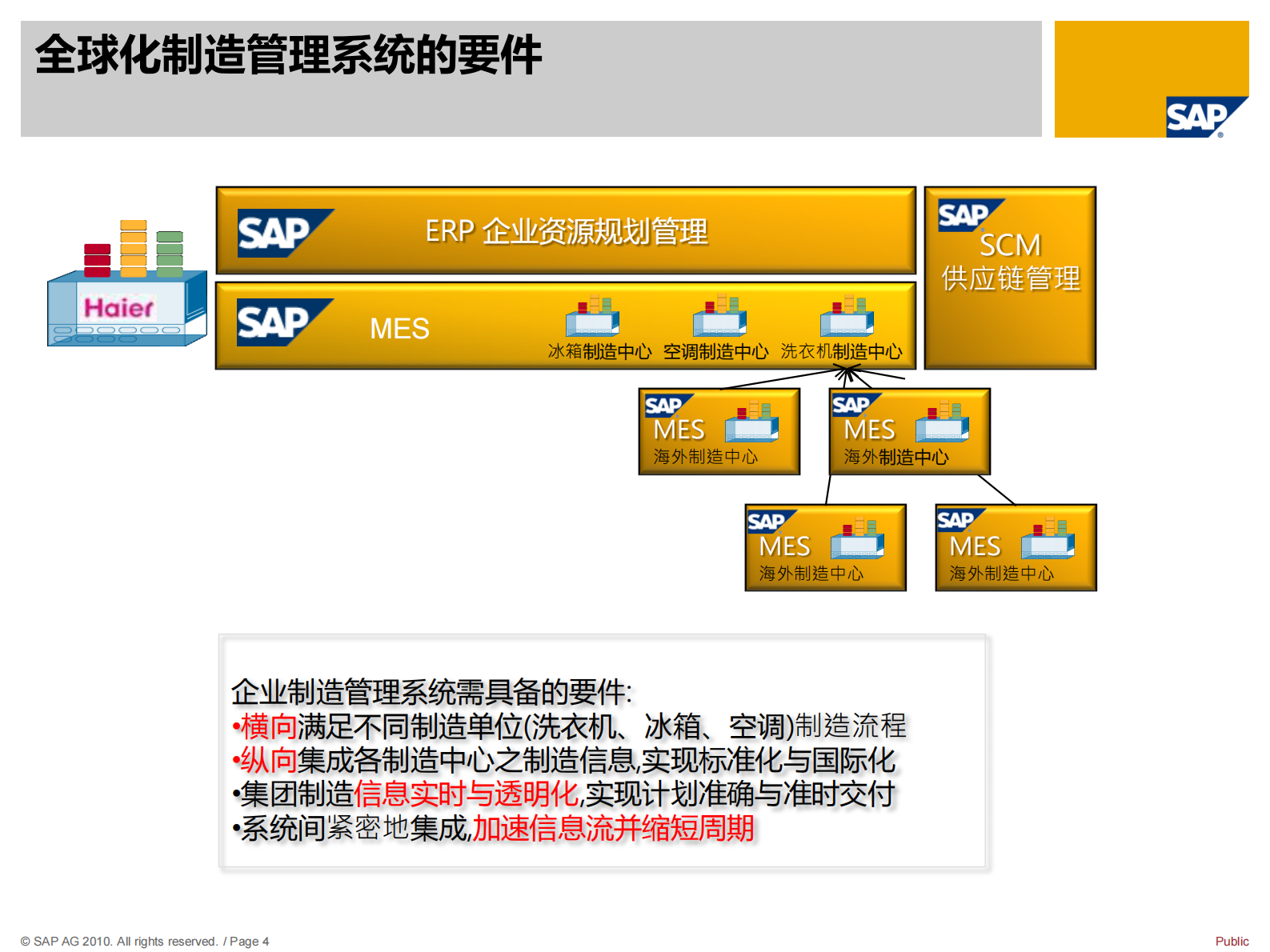The image size is (1270, 952).
Task: Click the factory icon above 冰箱制造中心
Action: [x=593, y=315]
